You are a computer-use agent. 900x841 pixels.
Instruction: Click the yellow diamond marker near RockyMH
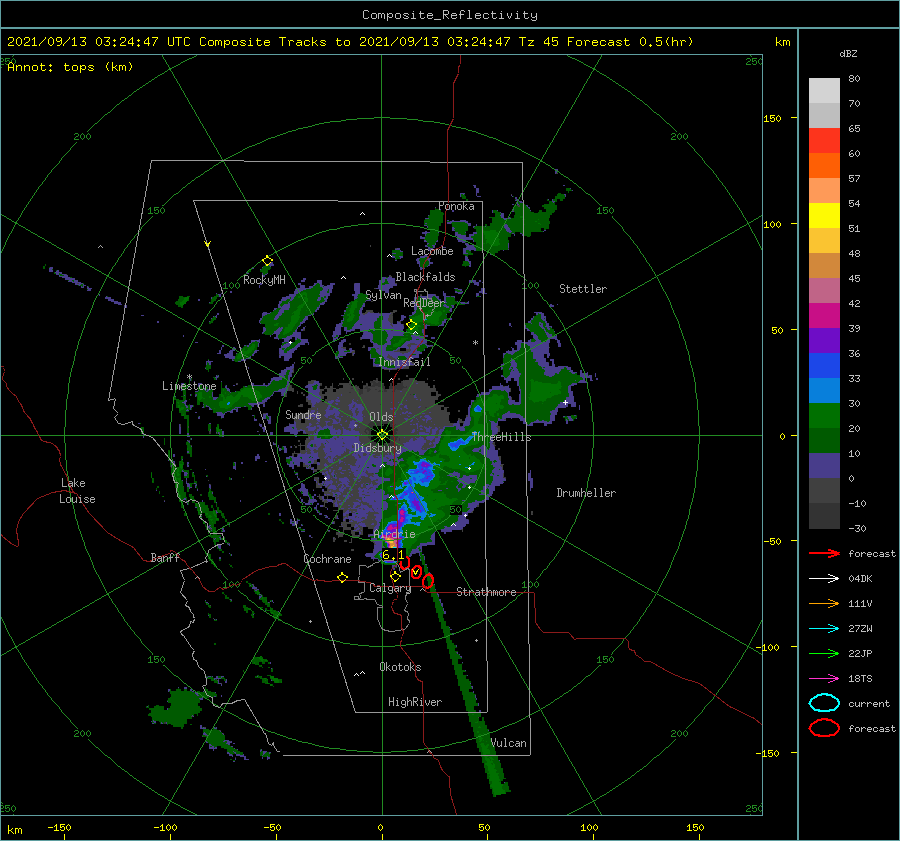(267, 261)
